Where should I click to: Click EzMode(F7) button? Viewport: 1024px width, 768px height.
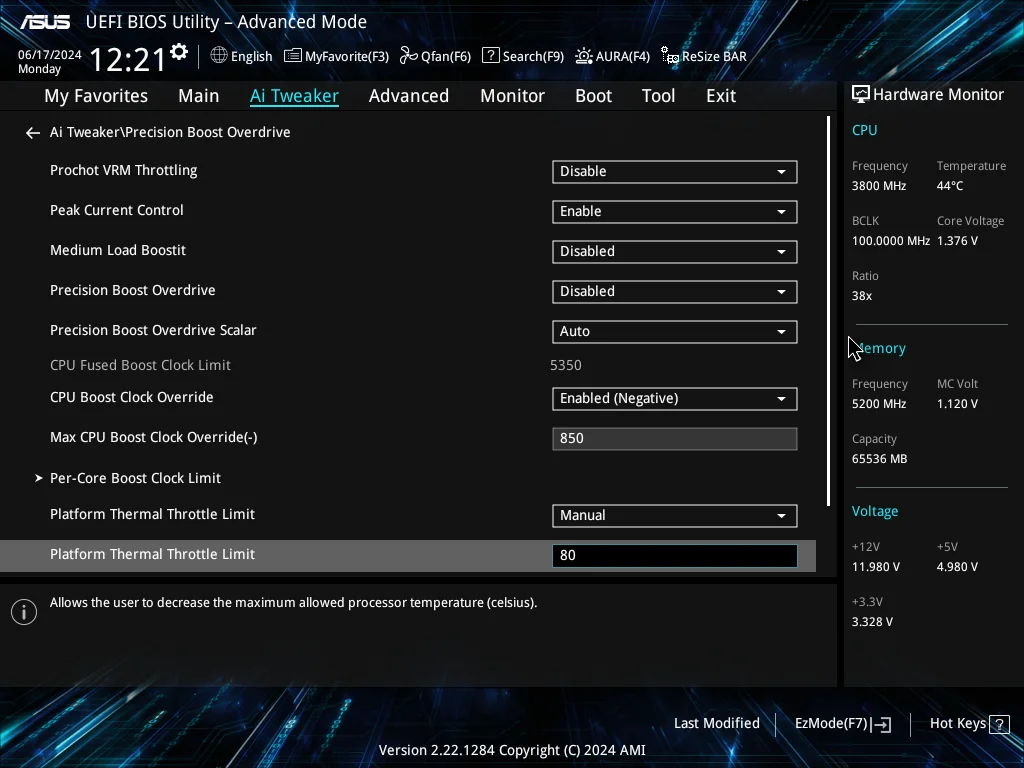[842, 724]
